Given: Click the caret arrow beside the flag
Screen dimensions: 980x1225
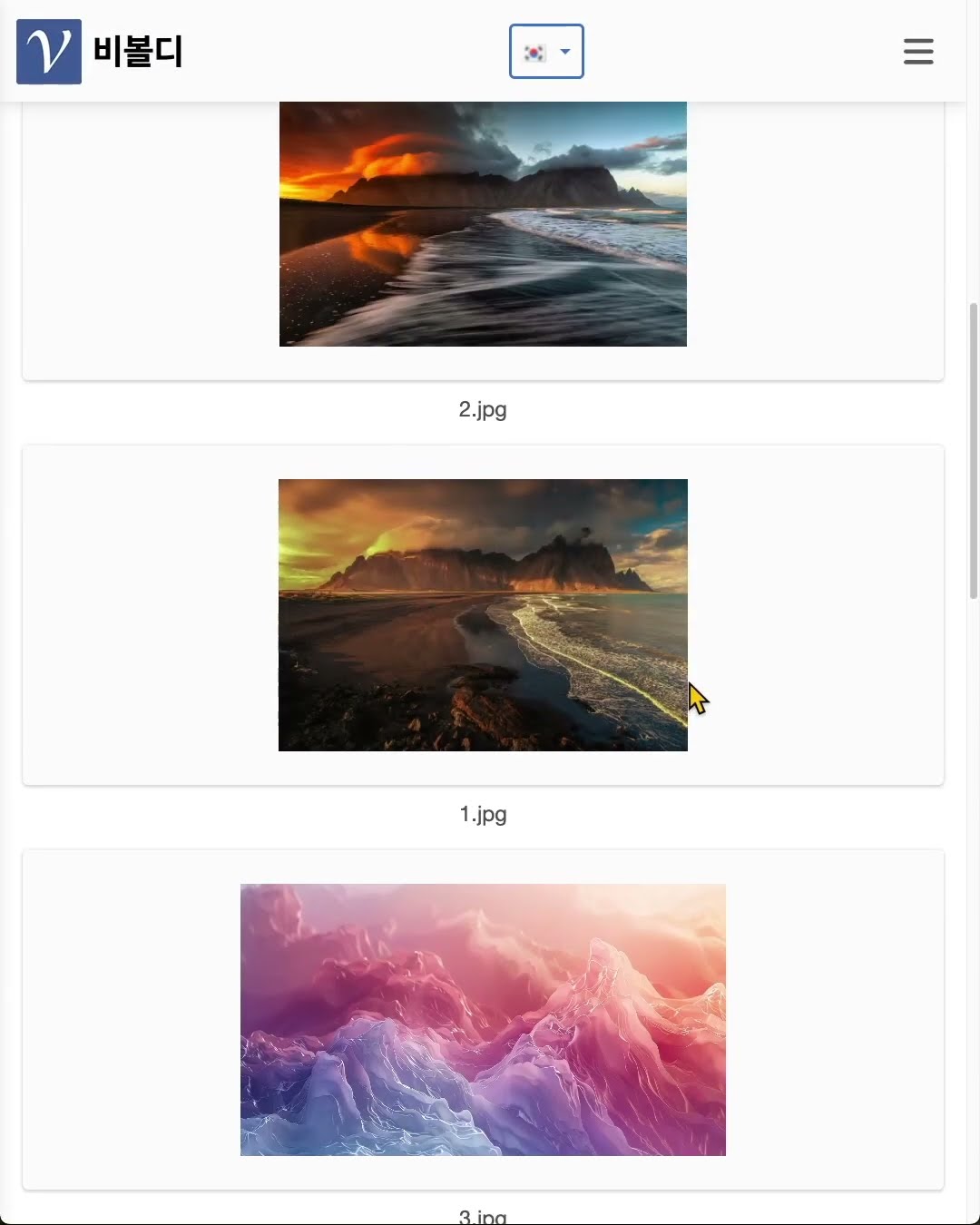Looking at the screenshot, I should pos(565,52).
